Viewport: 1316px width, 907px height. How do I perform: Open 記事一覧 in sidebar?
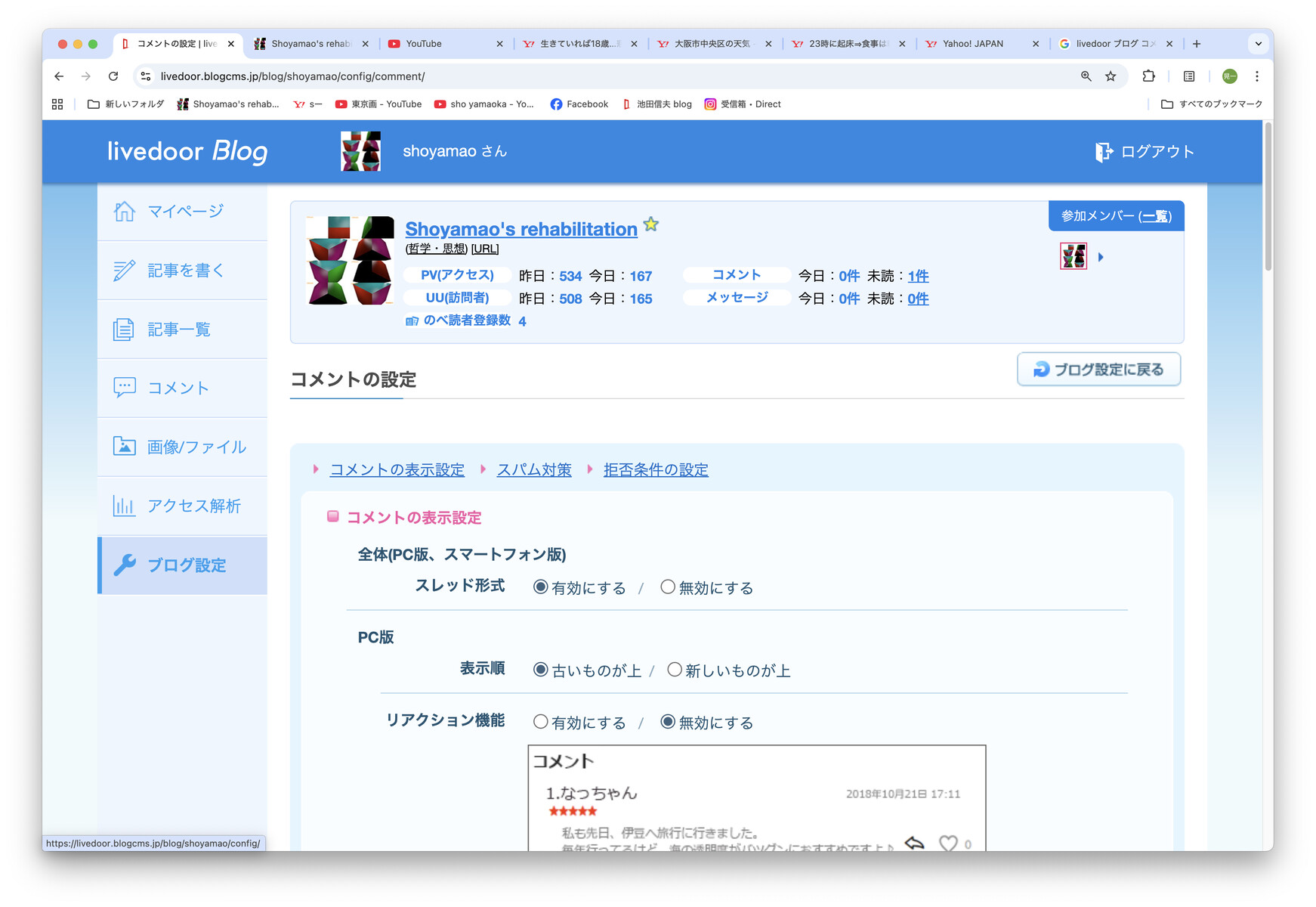pos(182,330)
